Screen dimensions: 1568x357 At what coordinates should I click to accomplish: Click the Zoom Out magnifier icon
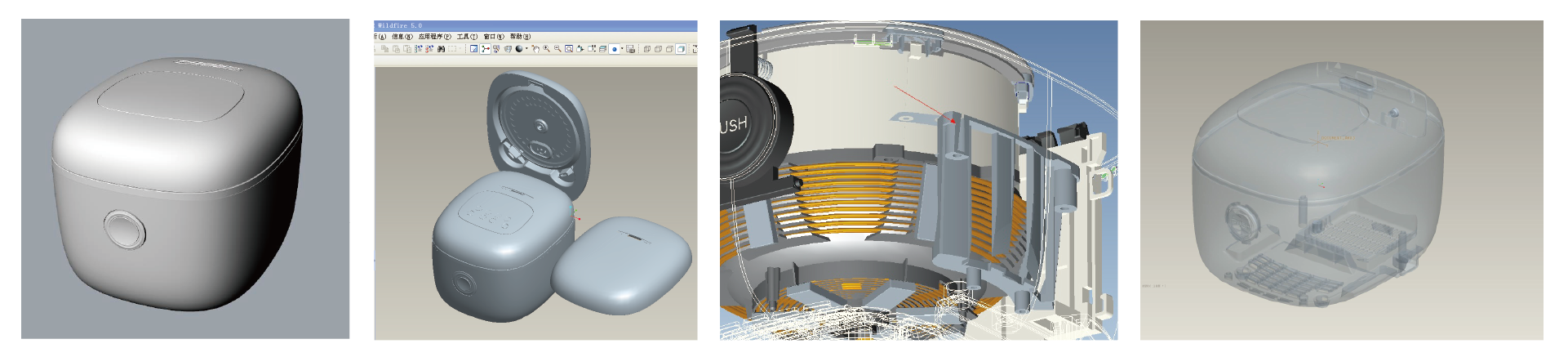557,49
